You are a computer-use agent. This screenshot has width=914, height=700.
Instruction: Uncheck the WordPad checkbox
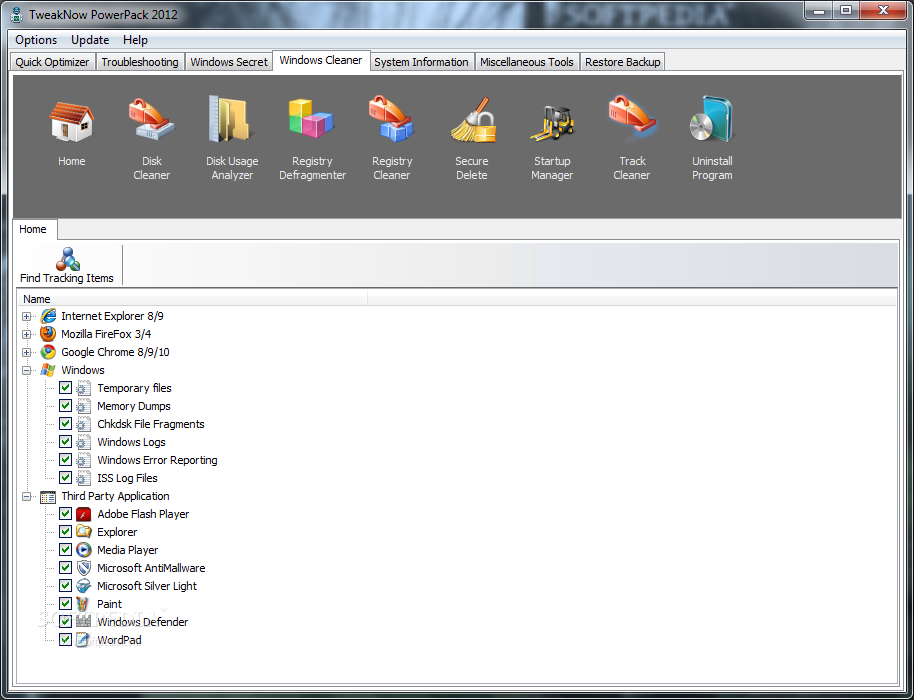[65, 640]
